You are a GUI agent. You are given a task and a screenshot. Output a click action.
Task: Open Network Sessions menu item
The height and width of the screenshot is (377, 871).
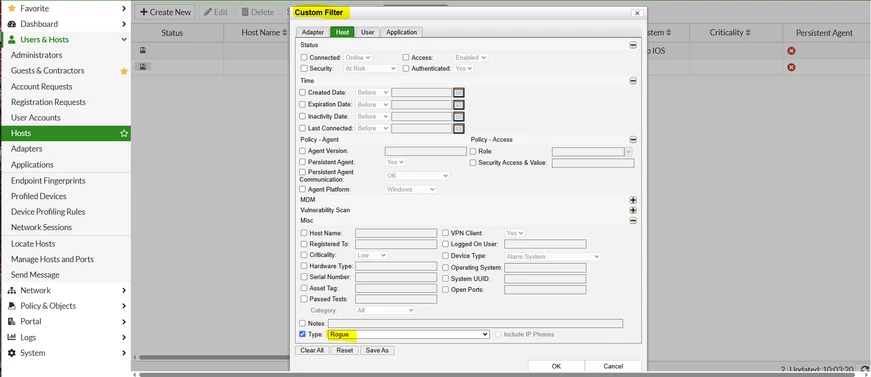coord(41,227)
